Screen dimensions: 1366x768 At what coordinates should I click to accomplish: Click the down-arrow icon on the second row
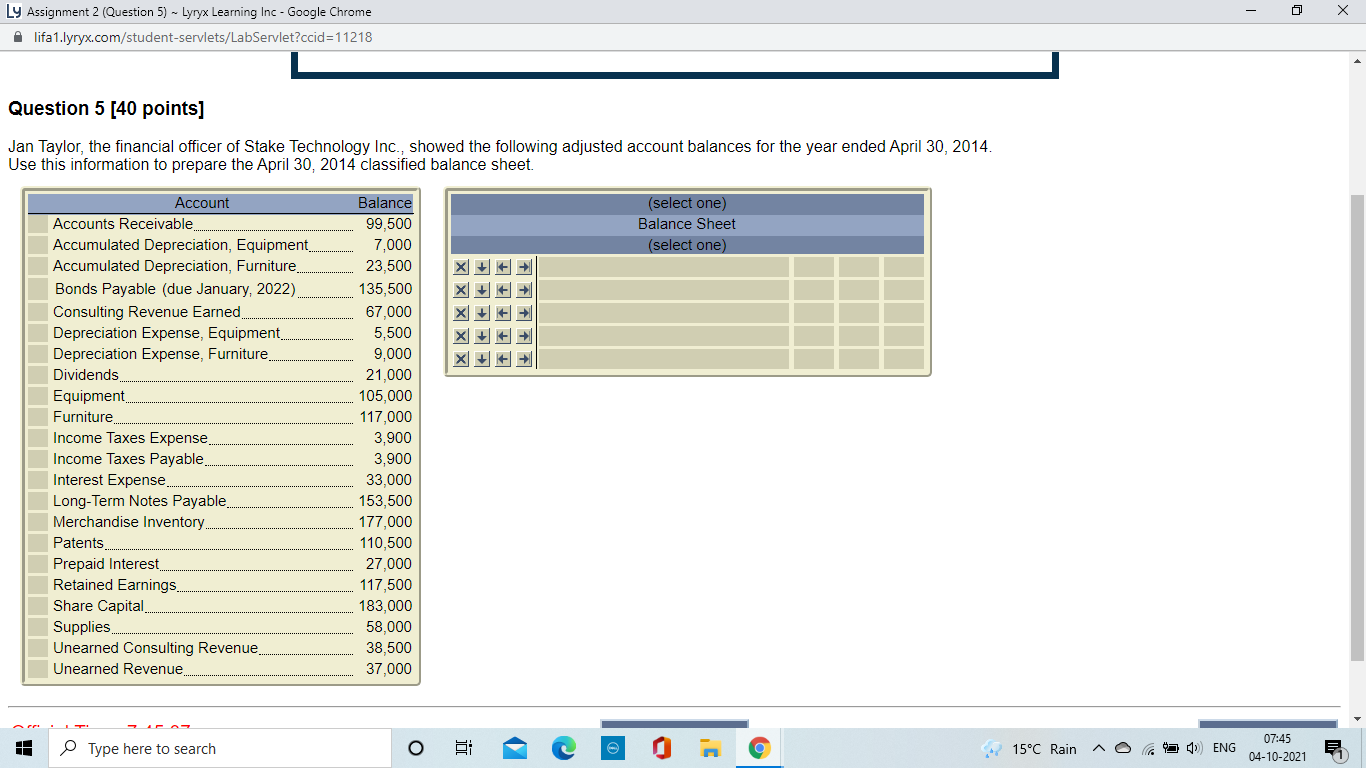pos(481,289)
